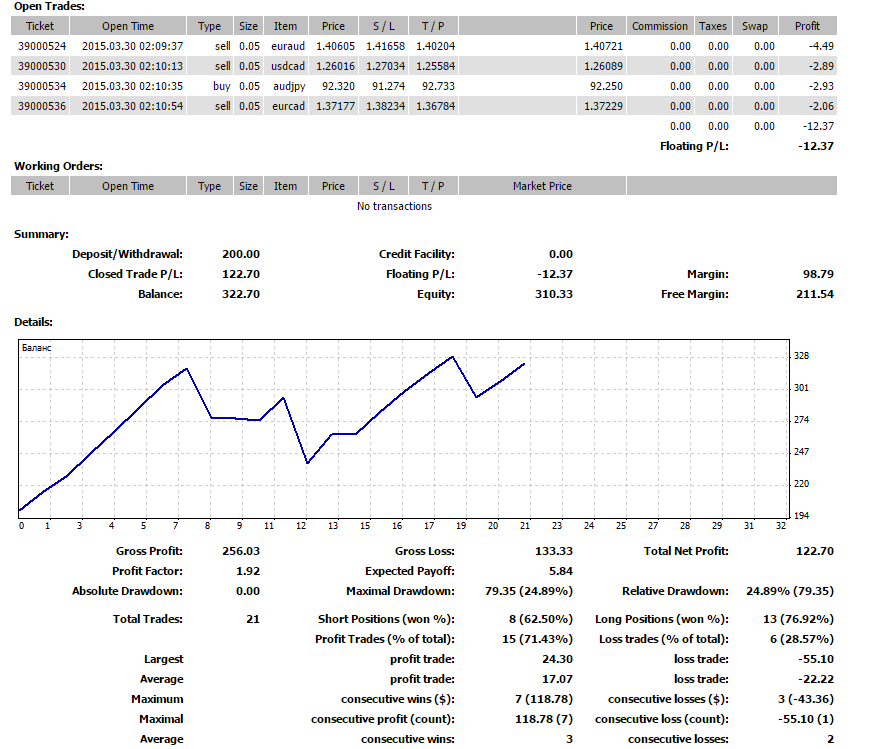Click the euraud item cell
The image size is (894, 749).
[288, 46]
